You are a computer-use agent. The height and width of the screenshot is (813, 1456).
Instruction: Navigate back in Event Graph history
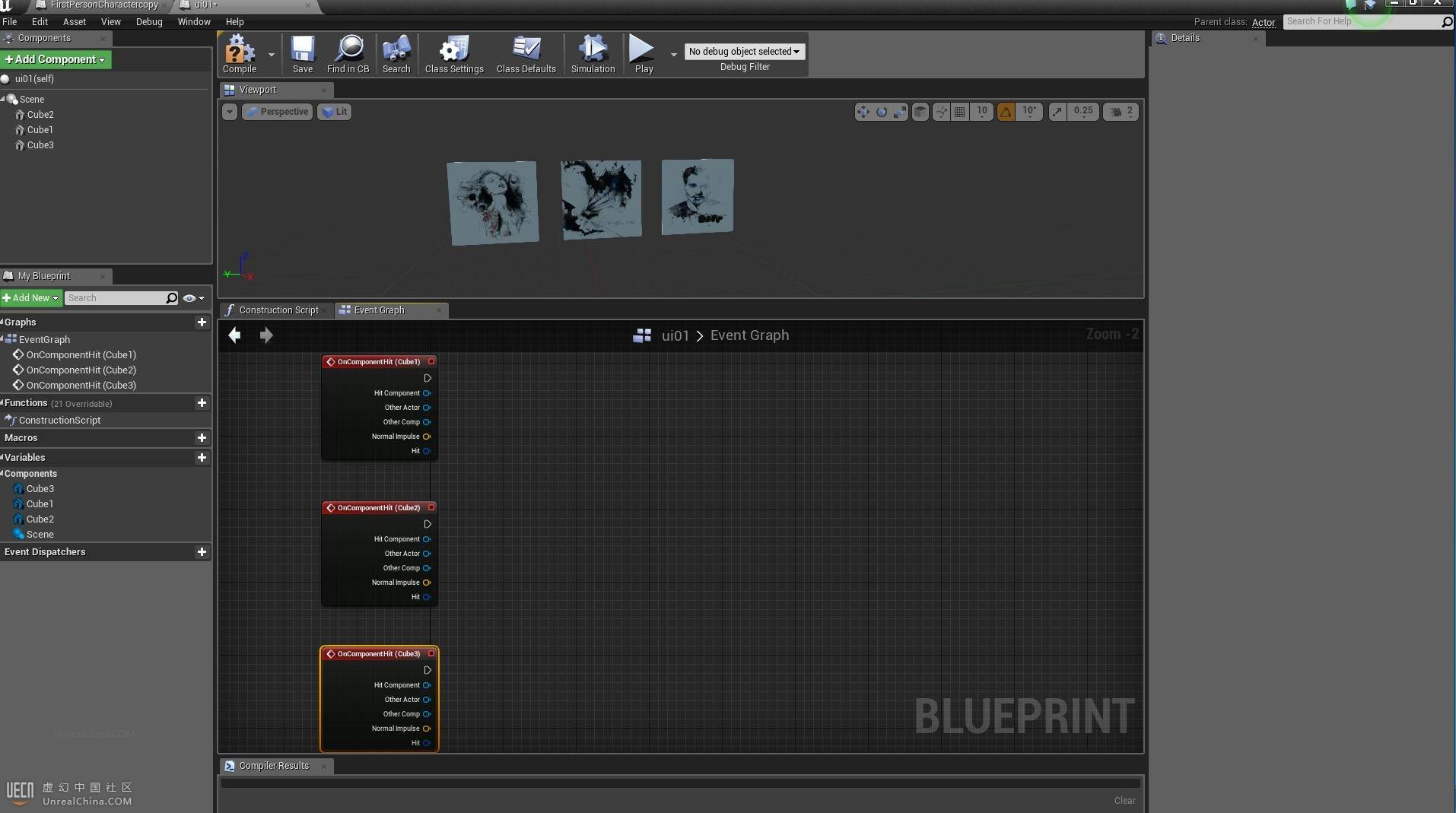(235, 335)
